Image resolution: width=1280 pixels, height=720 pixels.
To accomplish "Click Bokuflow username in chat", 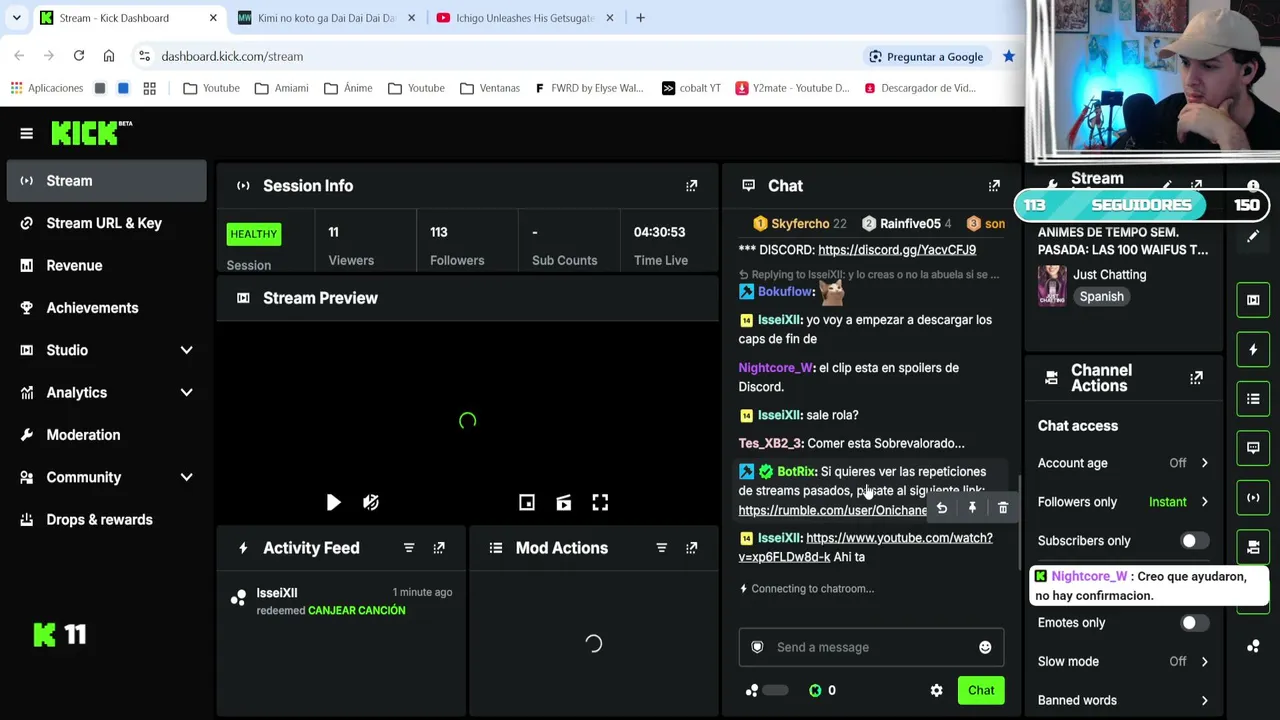I will pyautogui.click(x=785, y=292).
